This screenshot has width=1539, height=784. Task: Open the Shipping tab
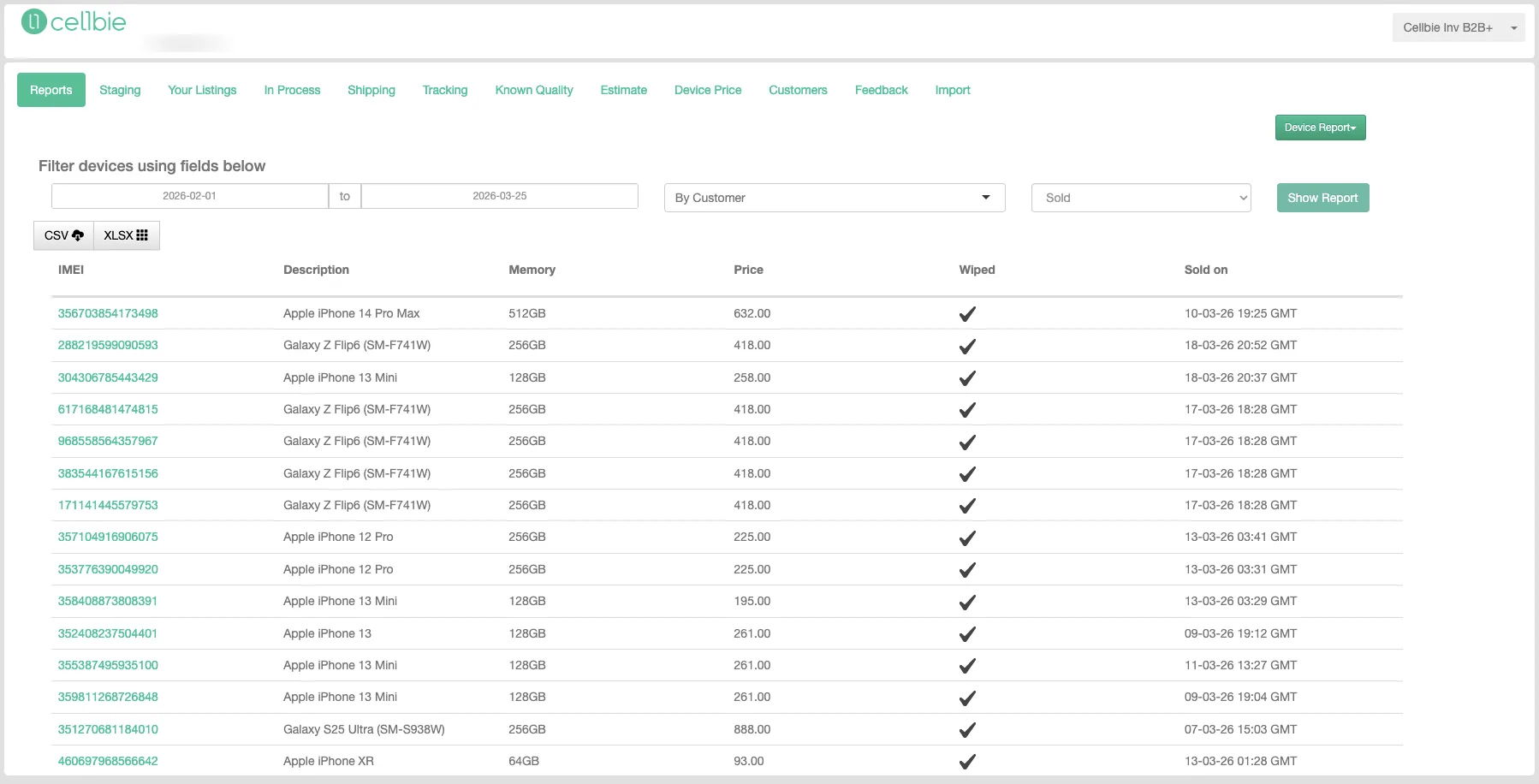point(371,90)
